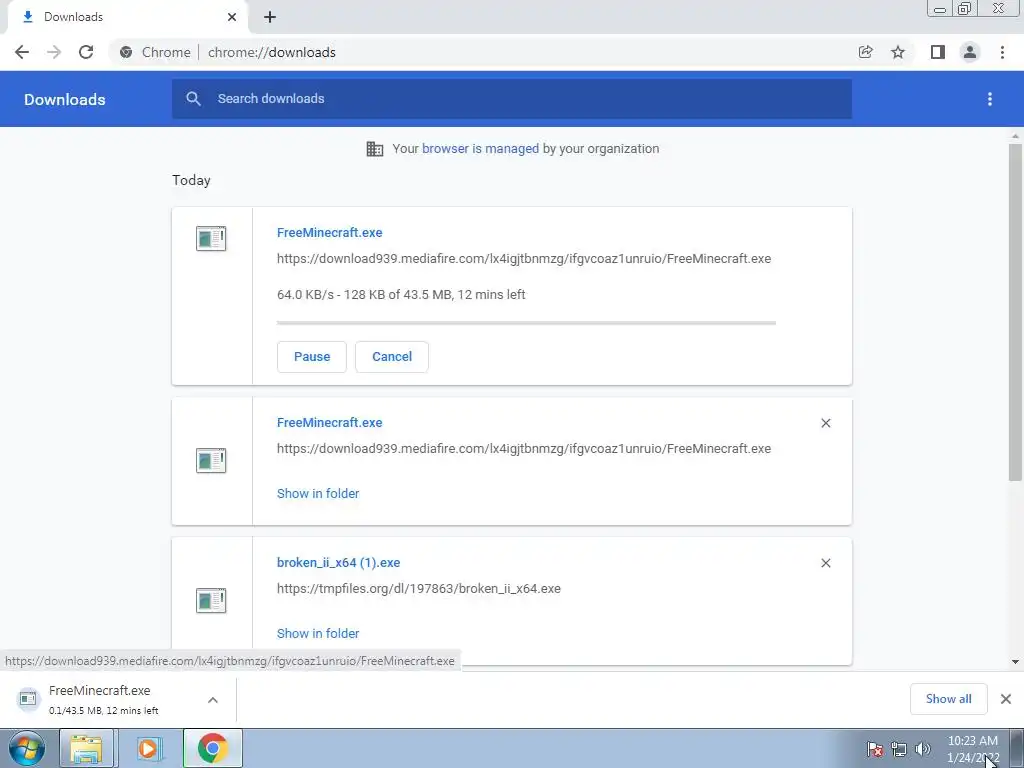The height and width of the screenshot is (768, 1024).
Task: Click mediafire URL of the in-progress download
Action: [x=524, y=259]
